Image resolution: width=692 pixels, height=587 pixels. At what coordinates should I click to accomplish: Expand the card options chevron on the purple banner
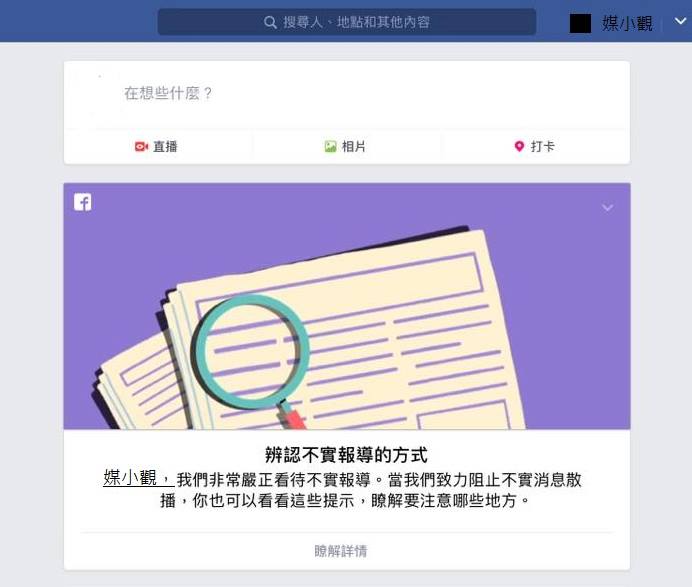pos(608,207)
